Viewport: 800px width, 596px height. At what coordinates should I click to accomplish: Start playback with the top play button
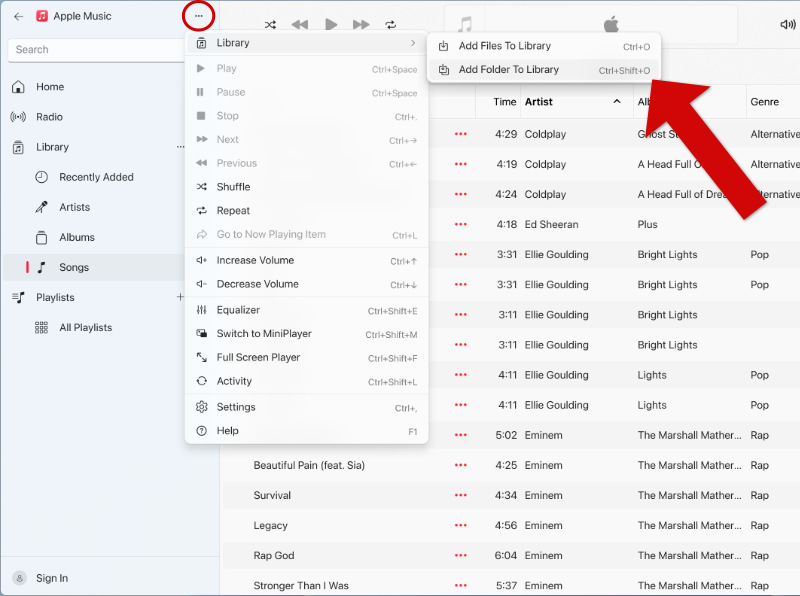pos(331,24)
